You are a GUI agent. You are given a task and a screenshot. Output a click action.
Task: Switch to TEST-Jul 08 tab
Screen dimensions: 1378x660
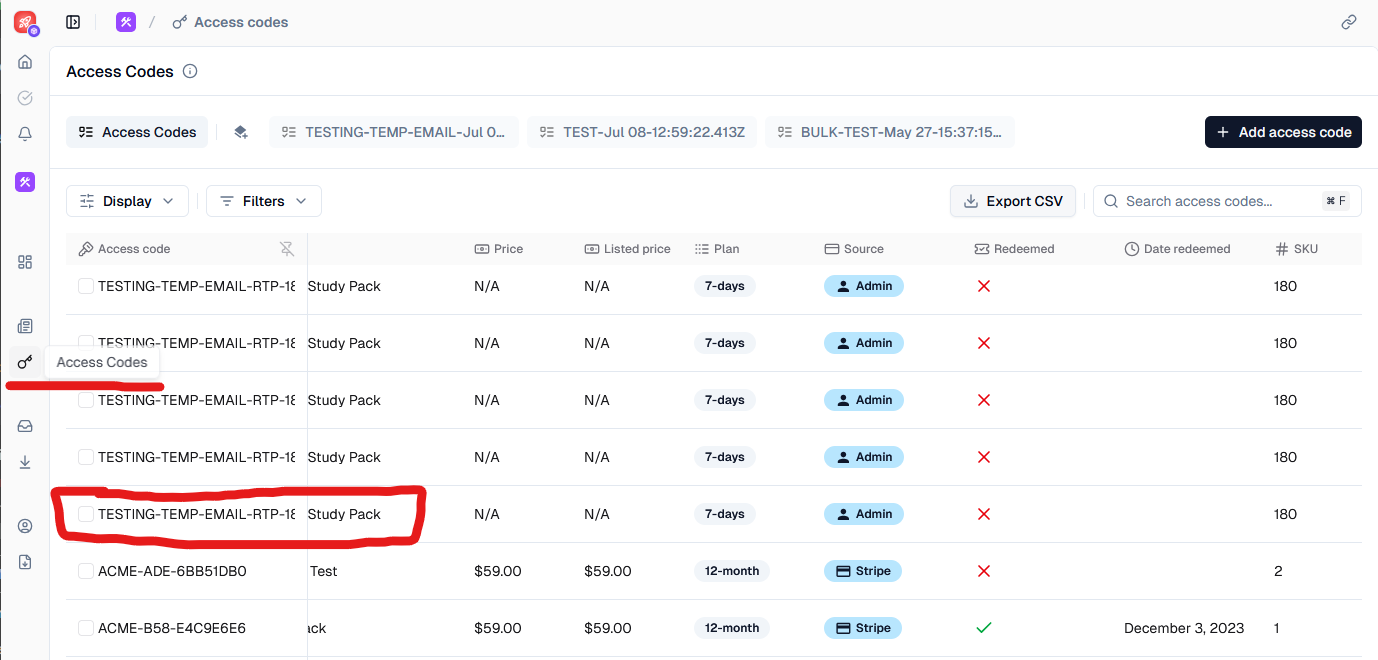coord(641,132)
